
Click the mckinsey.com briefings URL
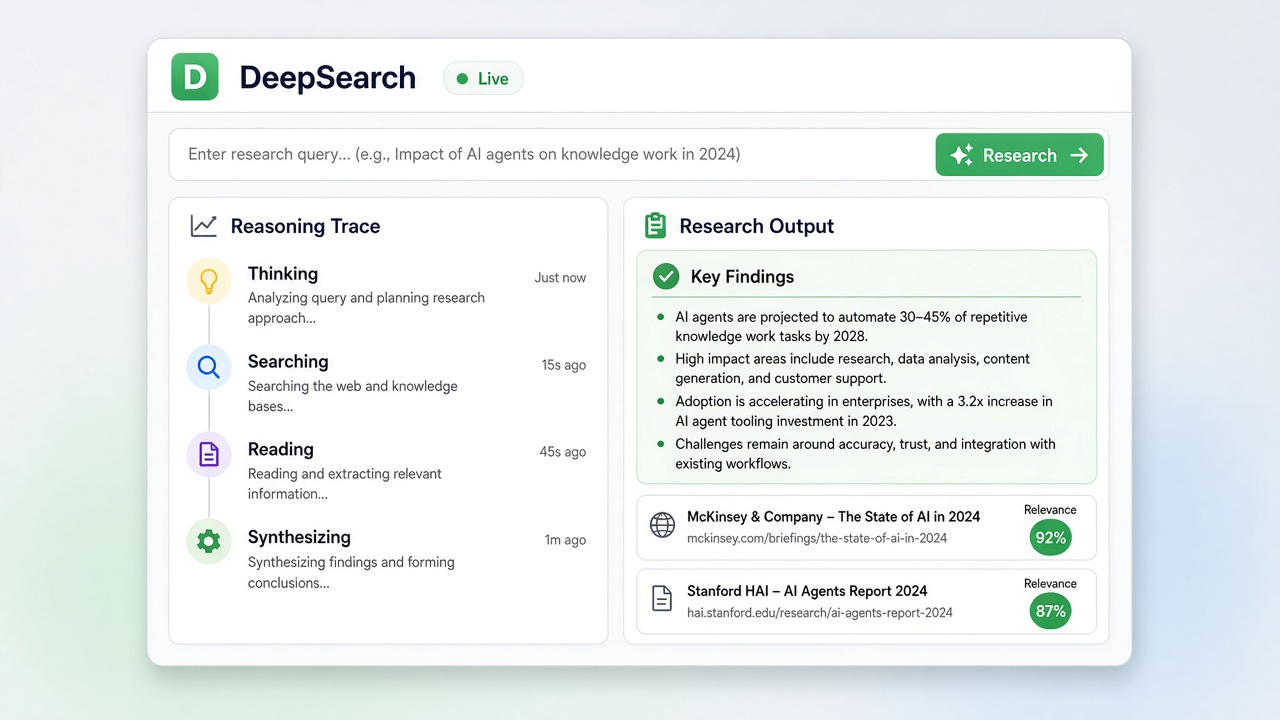[817, 538]
